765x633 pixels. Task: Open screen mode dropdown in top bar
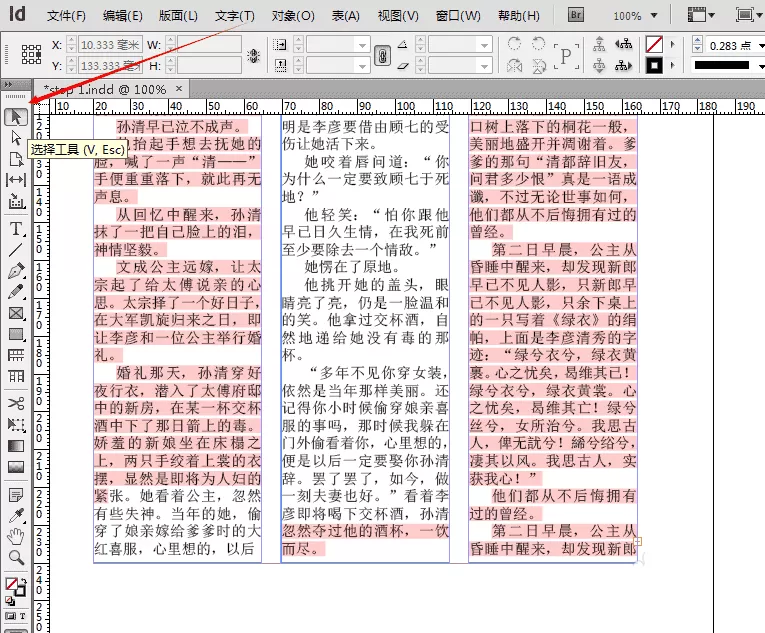click(760, 16)
